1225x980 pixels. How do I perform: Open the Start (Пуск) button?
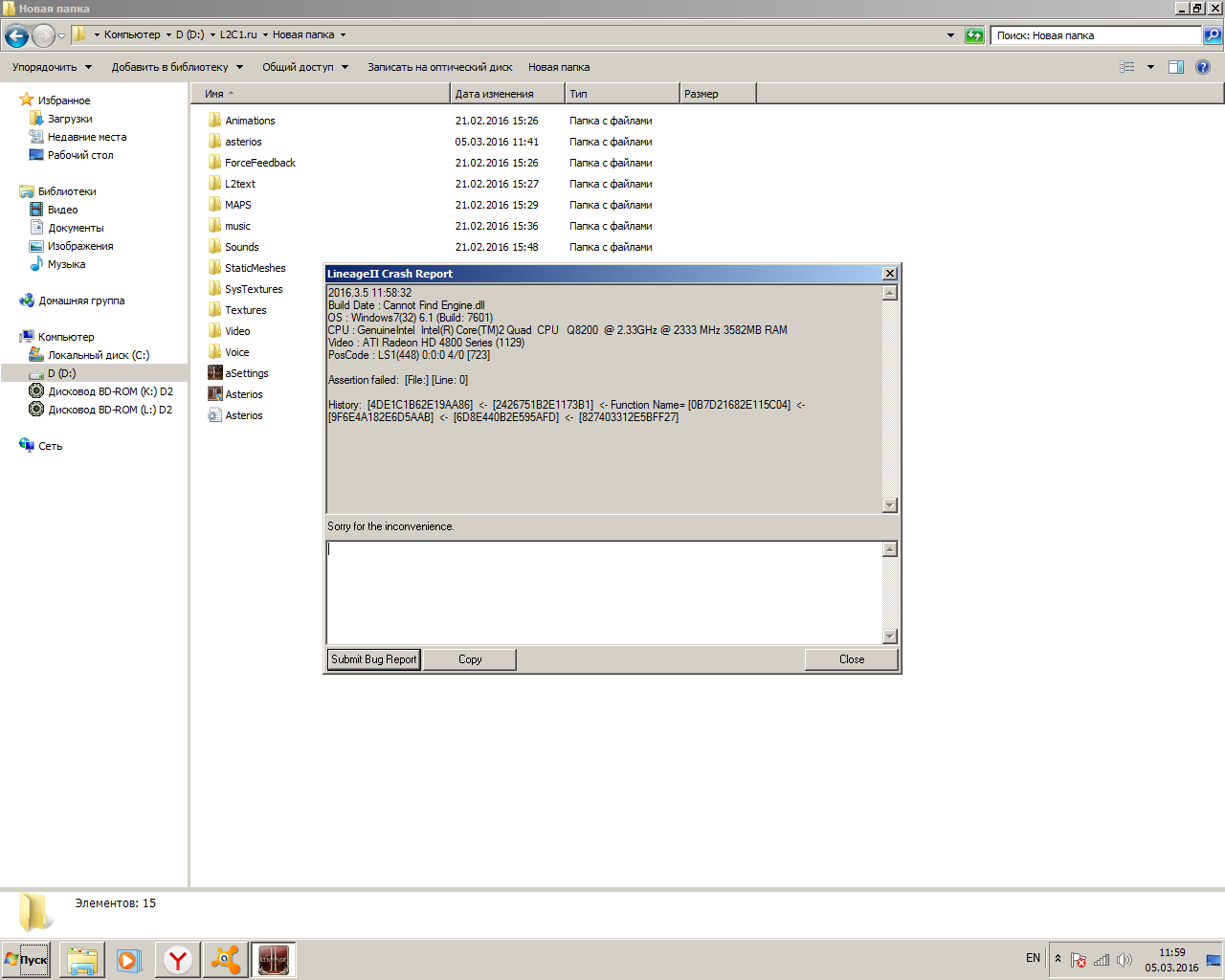[x=27, y=960]
